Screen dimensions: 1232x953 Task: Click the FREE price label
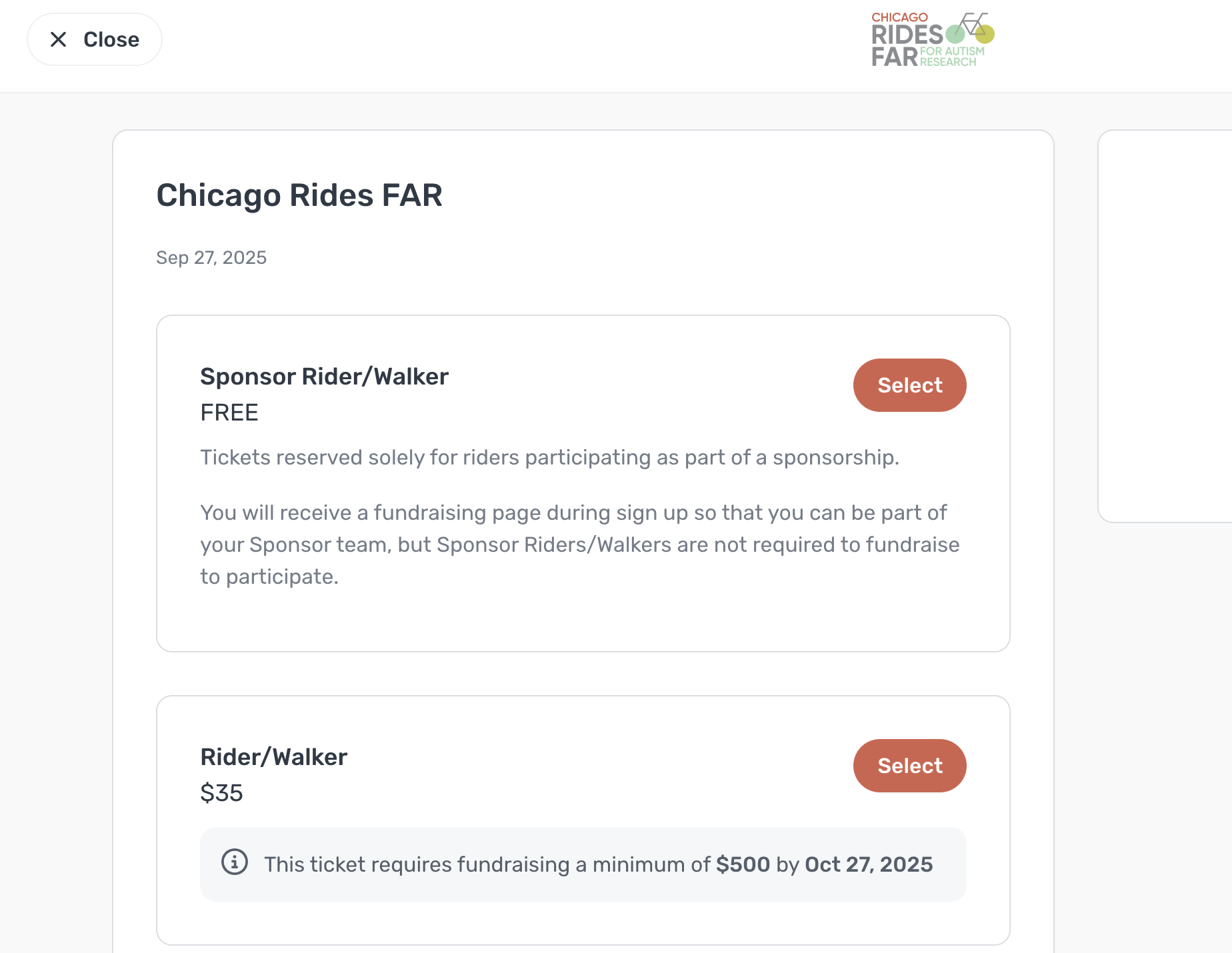(229, 413)
